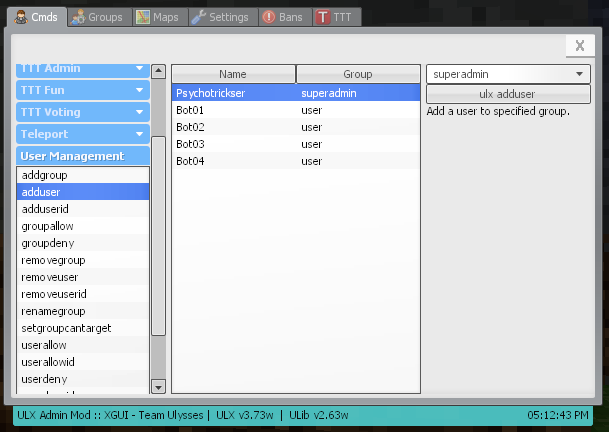The width and height of the screenshot is (609, 432).
Task: Switch to the Bans tab
Action: point(285,17)
